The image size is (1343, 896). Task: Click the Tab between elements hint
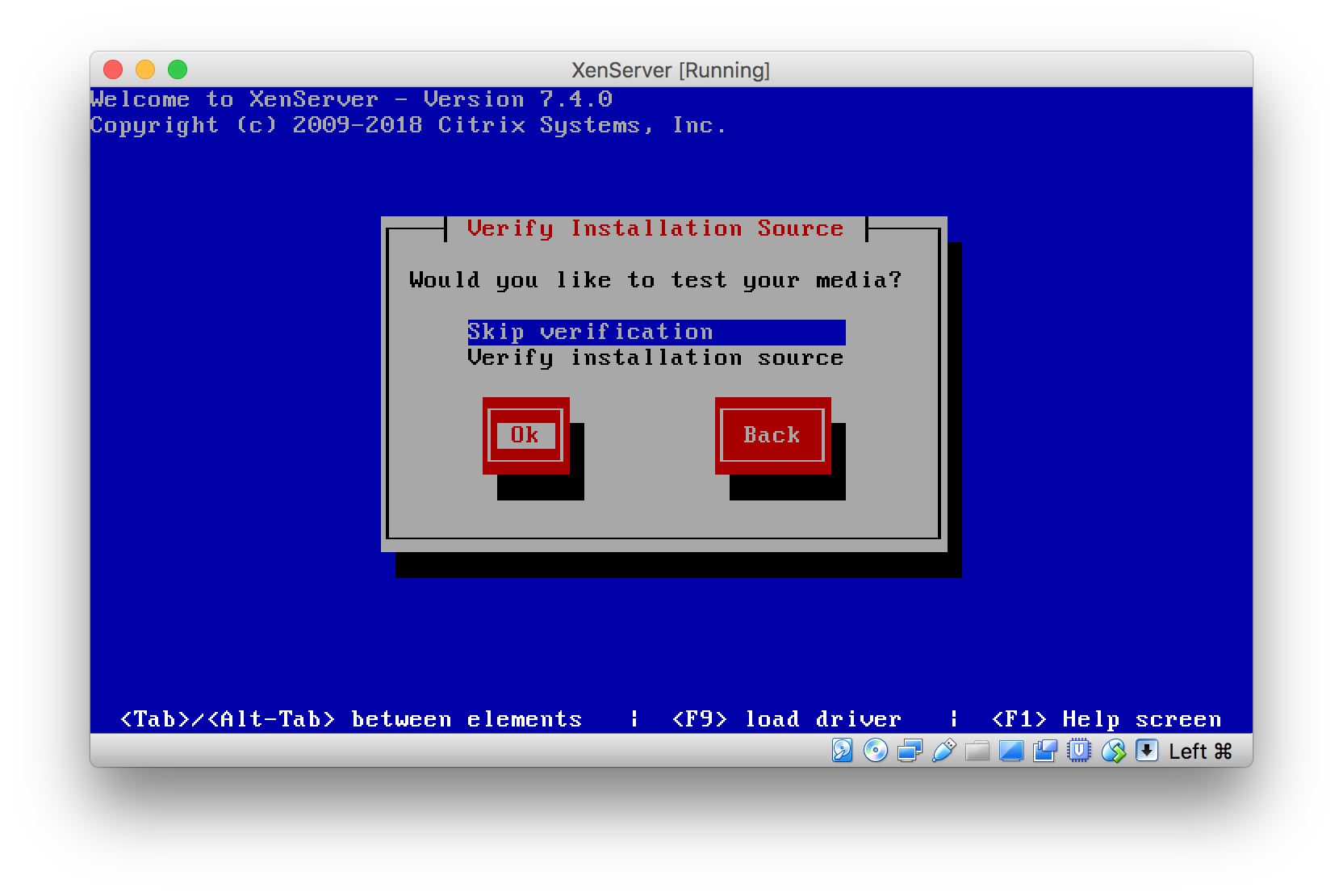coord(351,719)
